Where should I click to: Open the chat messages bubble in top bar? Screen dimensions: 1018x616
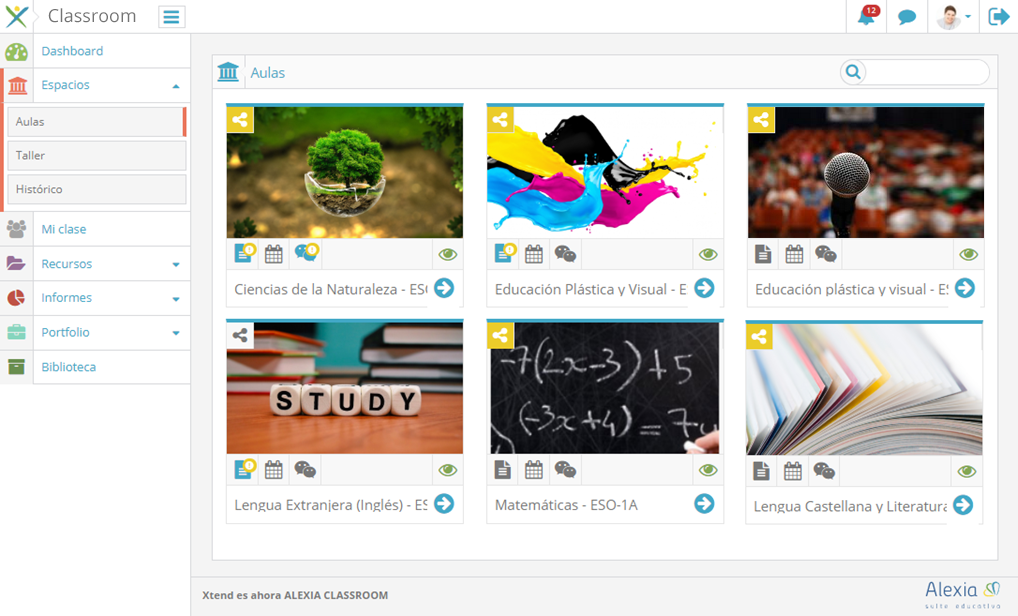906,17
